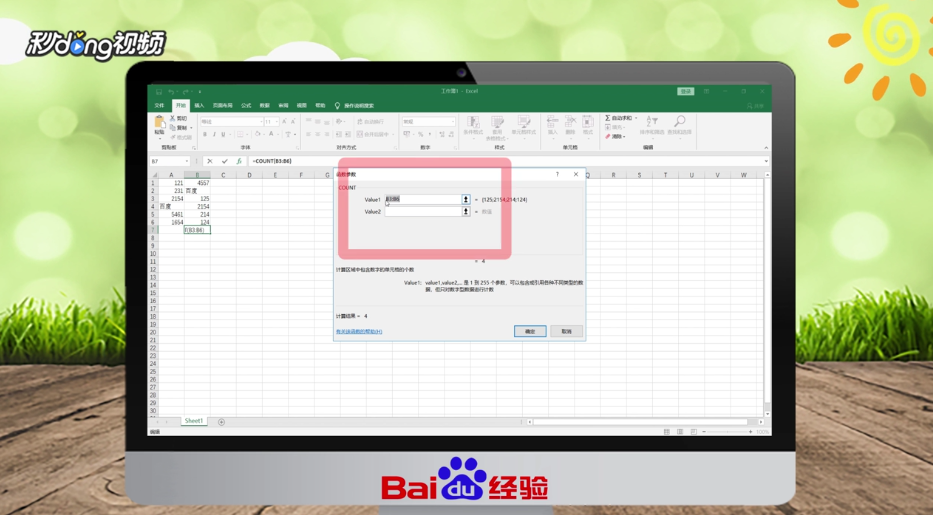This screenshot has height=515, width=933.
Task: Click the zoom slider in status bar
Action: pos(727,432)
